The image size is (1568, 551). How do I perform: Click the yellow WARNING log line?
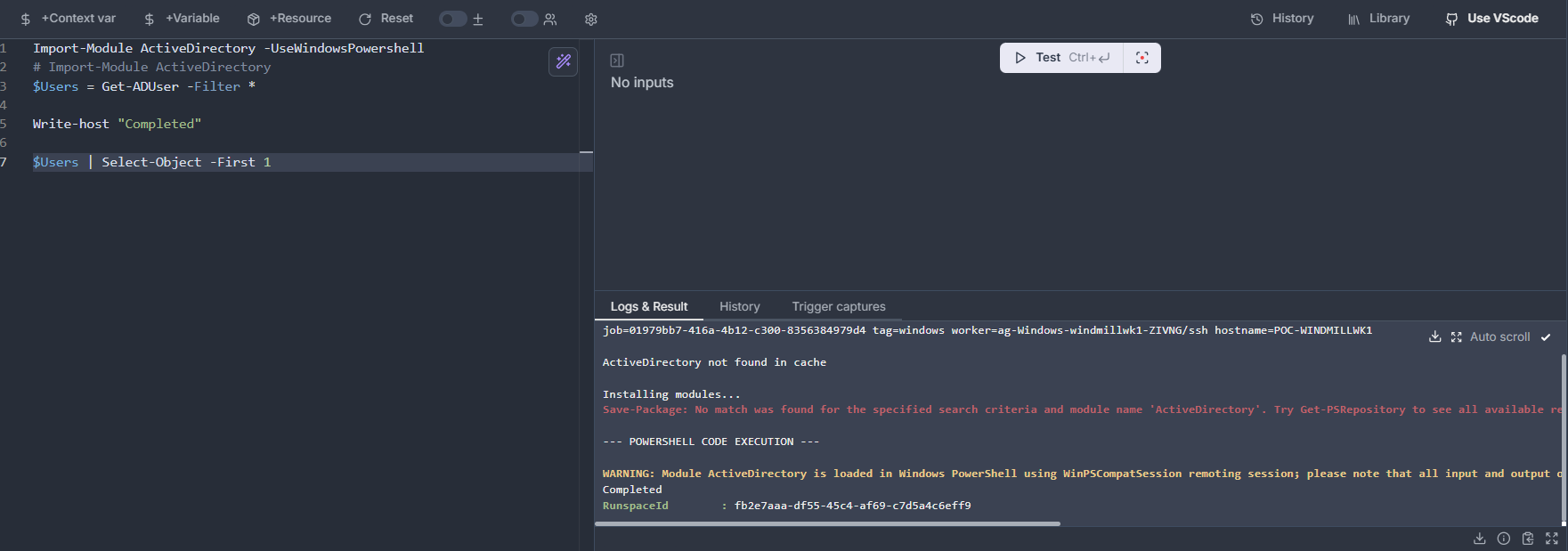point(1082,474)
